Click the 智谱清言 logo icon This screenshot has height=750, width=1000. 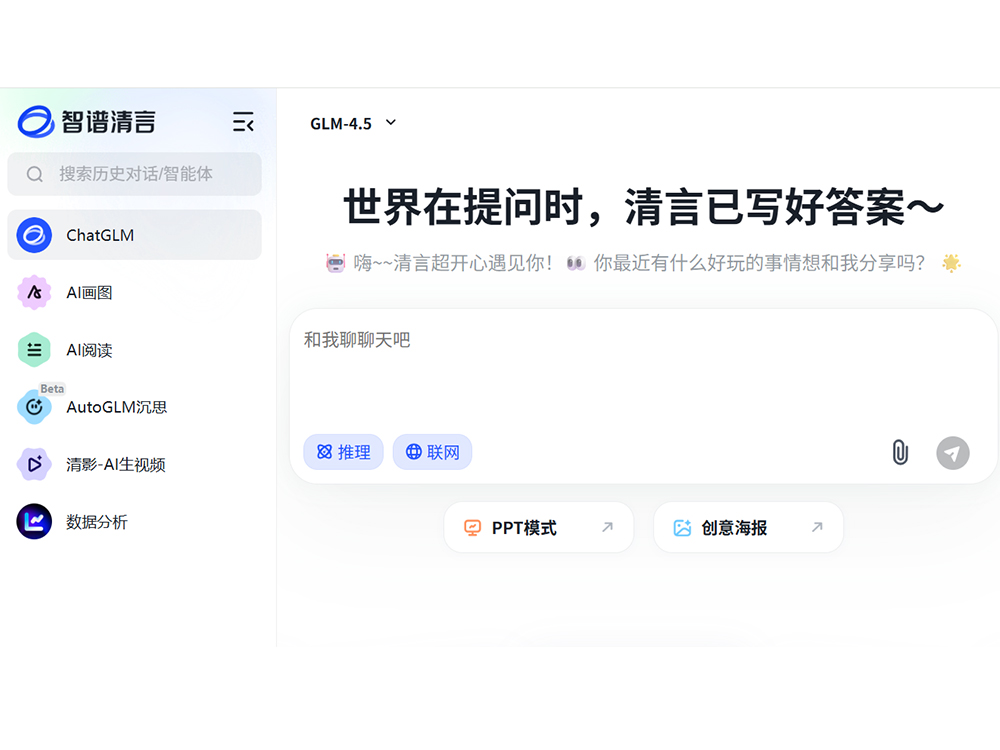pyautogui.click(x=36, y=121)
